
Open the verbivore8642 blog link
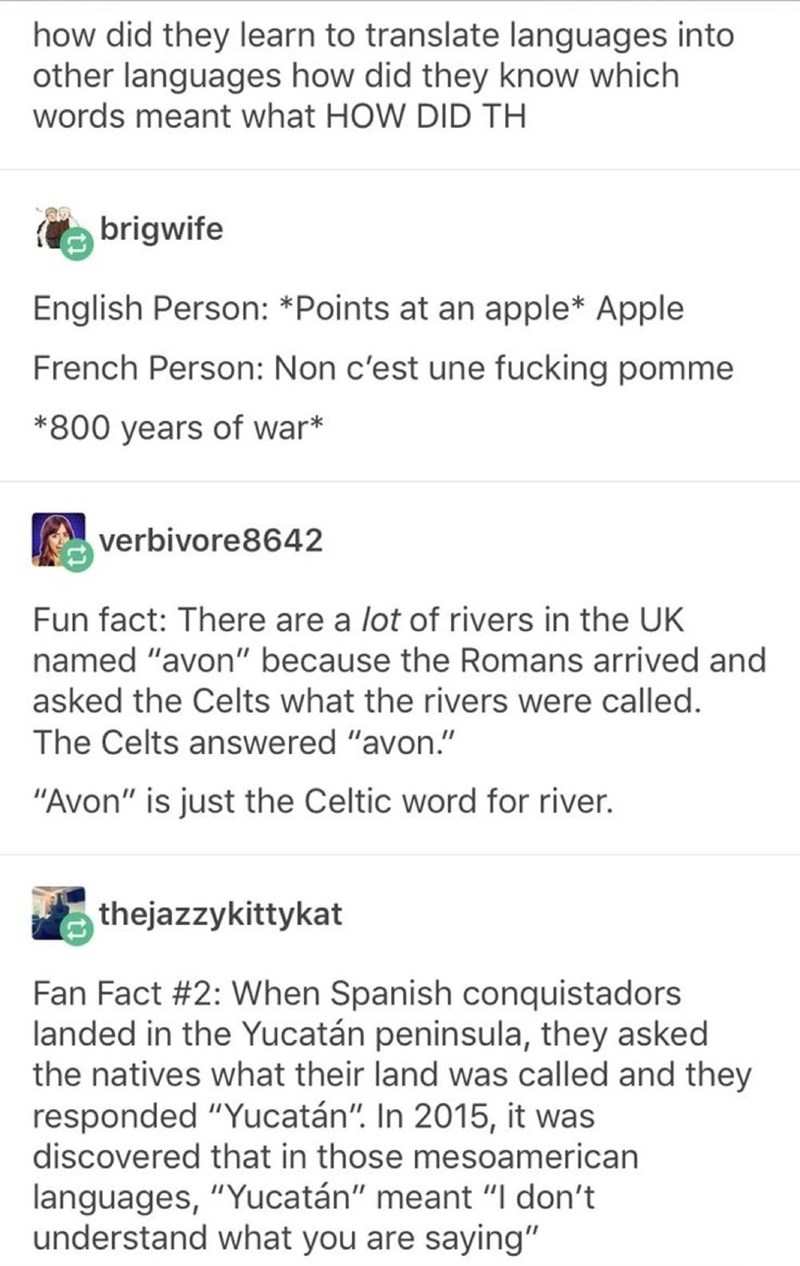coord(210,541)
